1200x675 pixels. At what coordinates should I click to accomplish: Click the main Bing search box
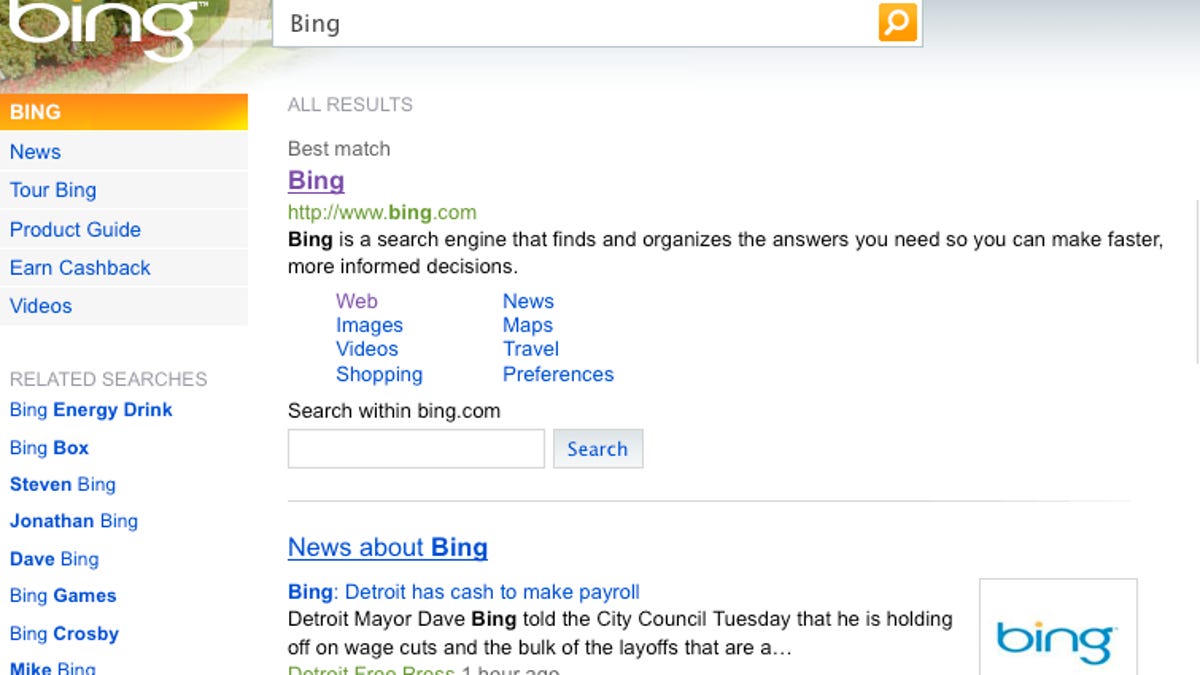(575, 23)
